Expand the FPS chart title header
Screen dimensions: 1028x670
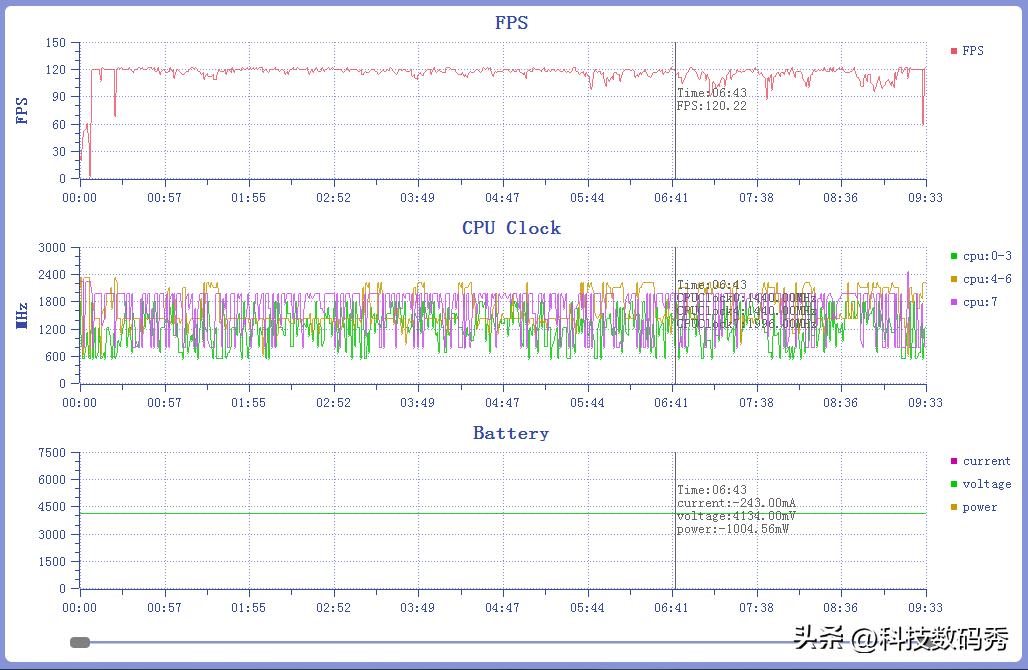(511, 22)
